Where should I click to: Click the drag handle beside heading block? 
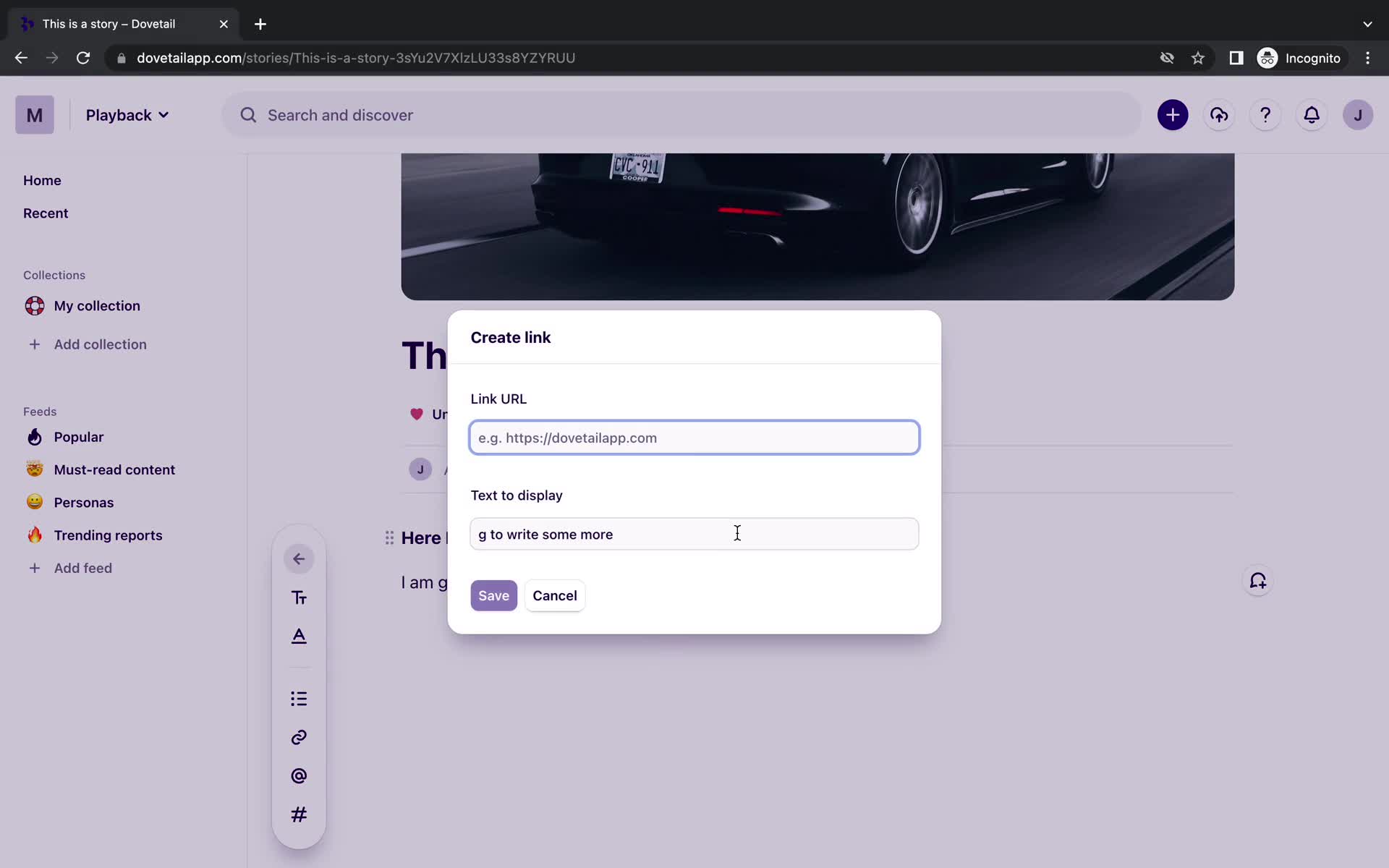click(x=389, y=537)
